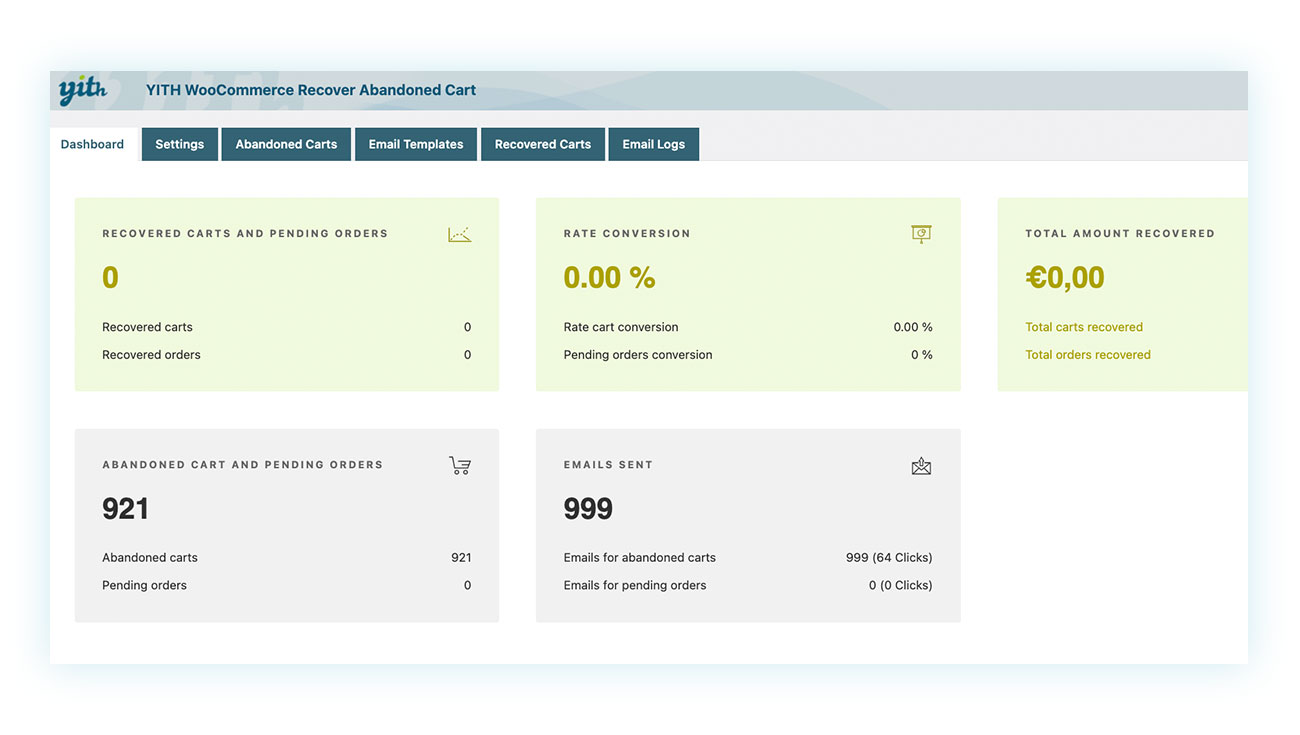Click the envelope icon on Emails Sent card
The image size is (1300, 735).
click(921, 466)
